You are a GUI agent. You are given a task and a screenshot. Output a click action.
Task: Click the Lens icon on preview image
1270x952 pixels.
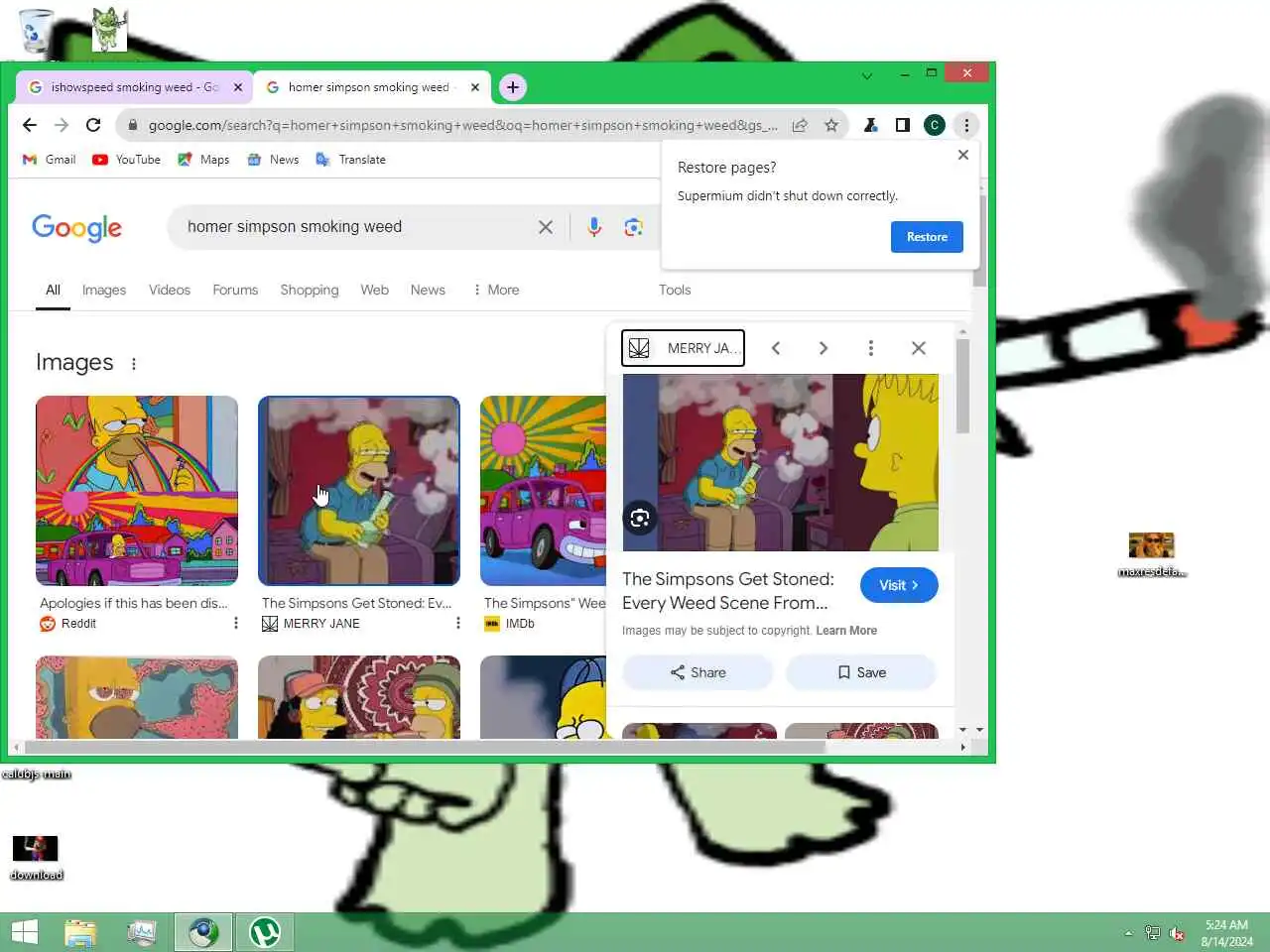[x=640, y=518]
